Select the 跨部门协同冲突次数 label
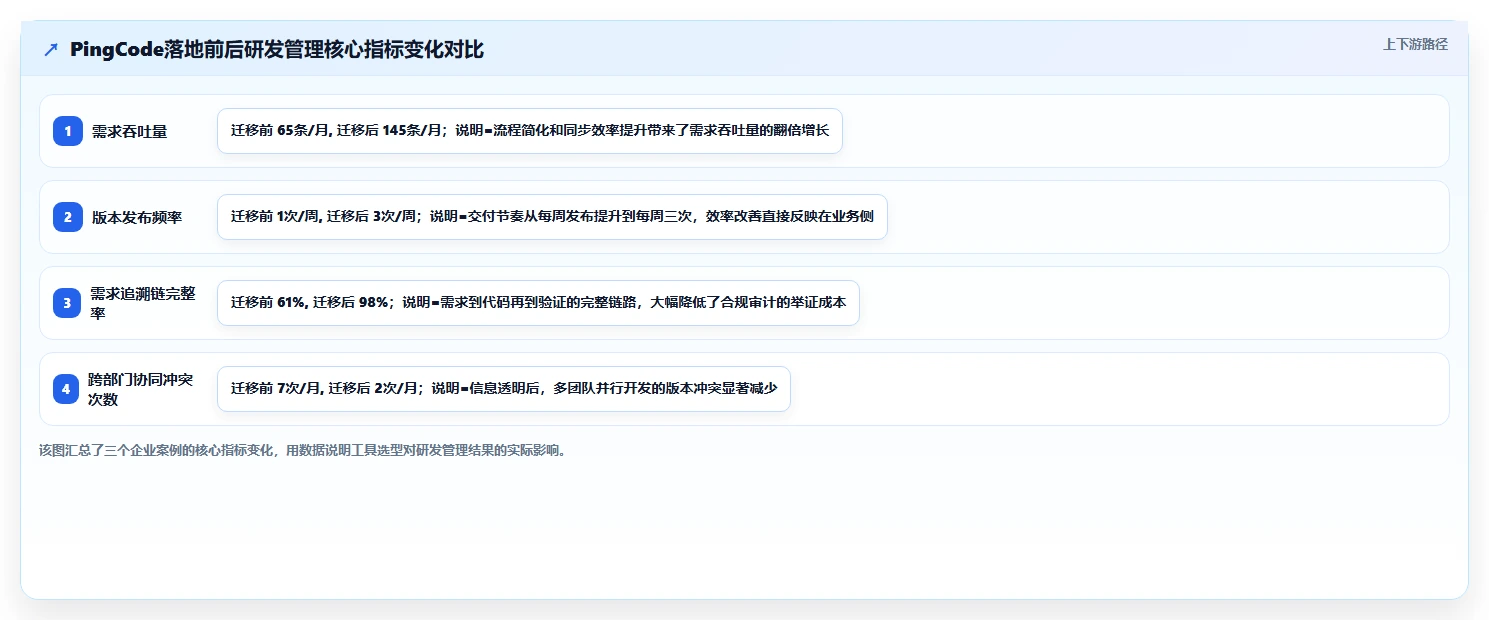Image resolution: width=1489 pixels, height=620 pixels. tap(141, 389)
